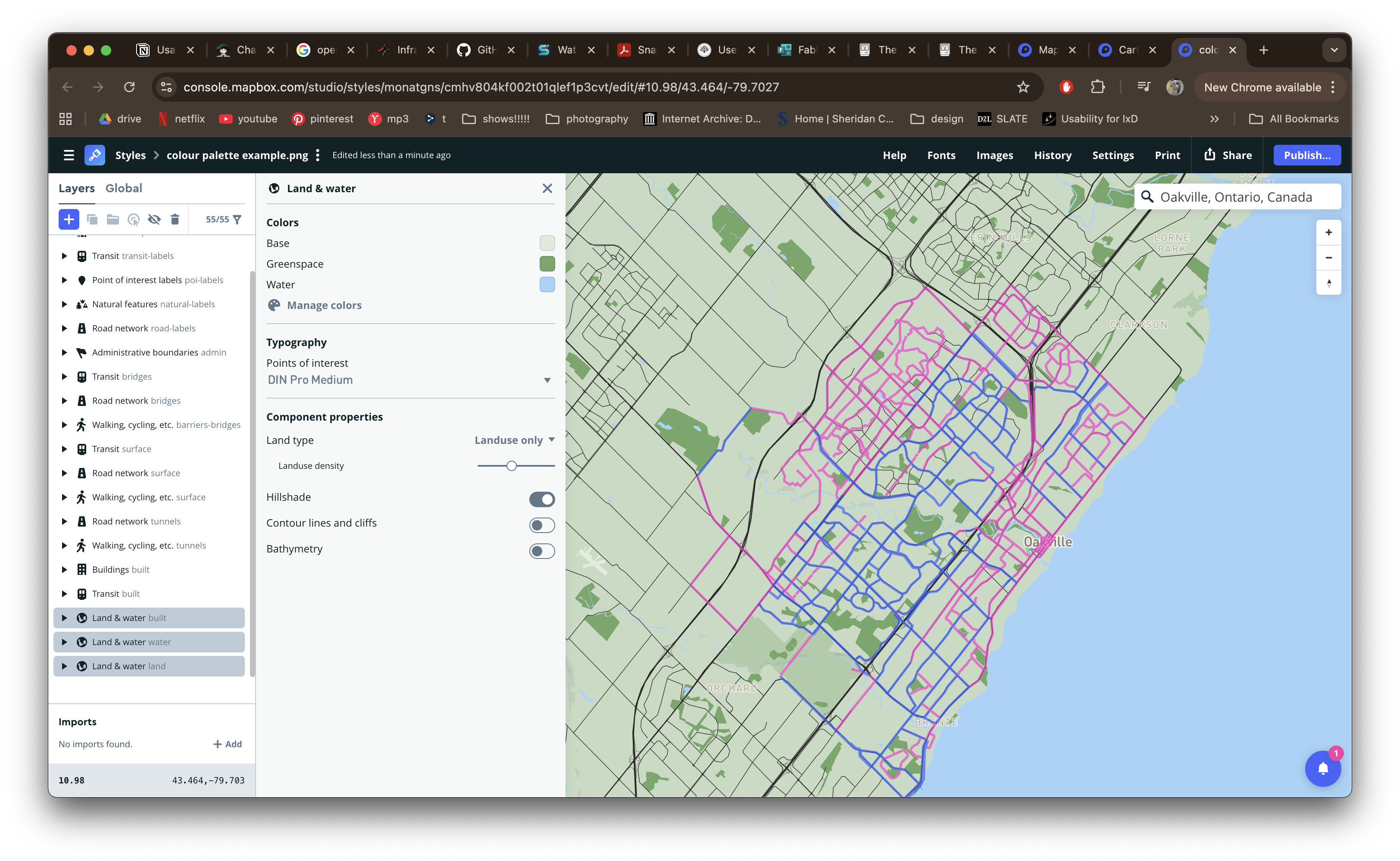The width and height of the screenshot is (1400, 861).
Task: Click the blue add layer plus button
Action: tap(69, 219)
